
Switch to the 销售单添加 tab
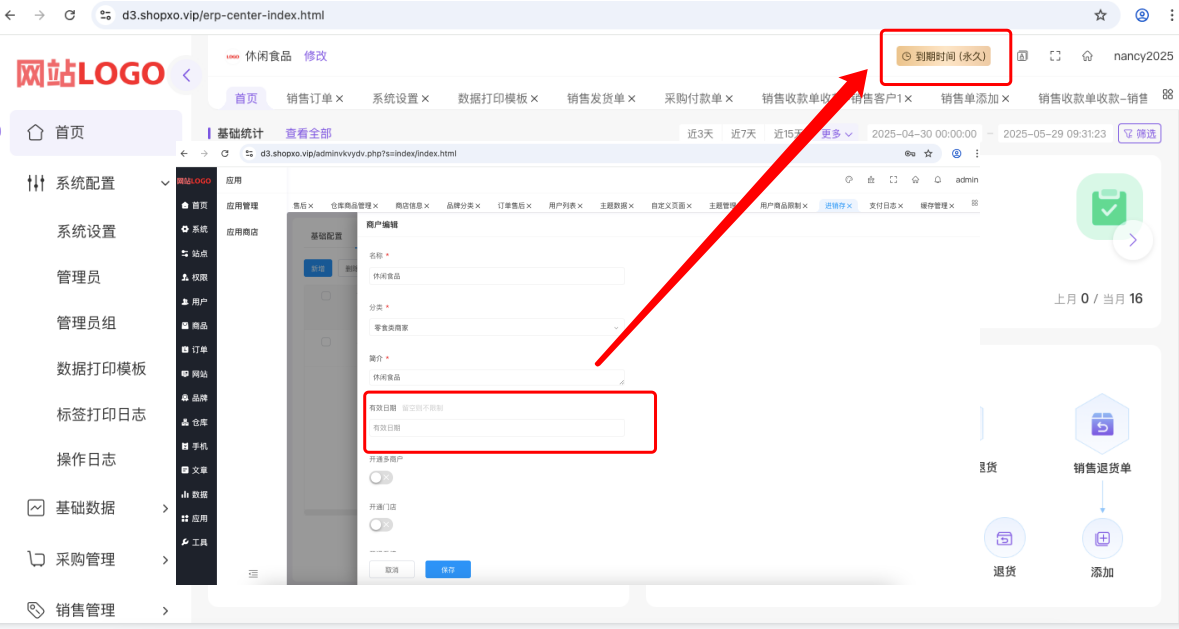(x=969, y=98)
